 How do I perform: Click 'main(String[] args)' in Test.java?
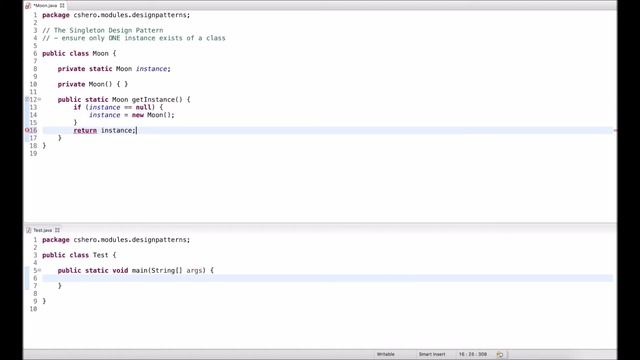click(169, 271)
